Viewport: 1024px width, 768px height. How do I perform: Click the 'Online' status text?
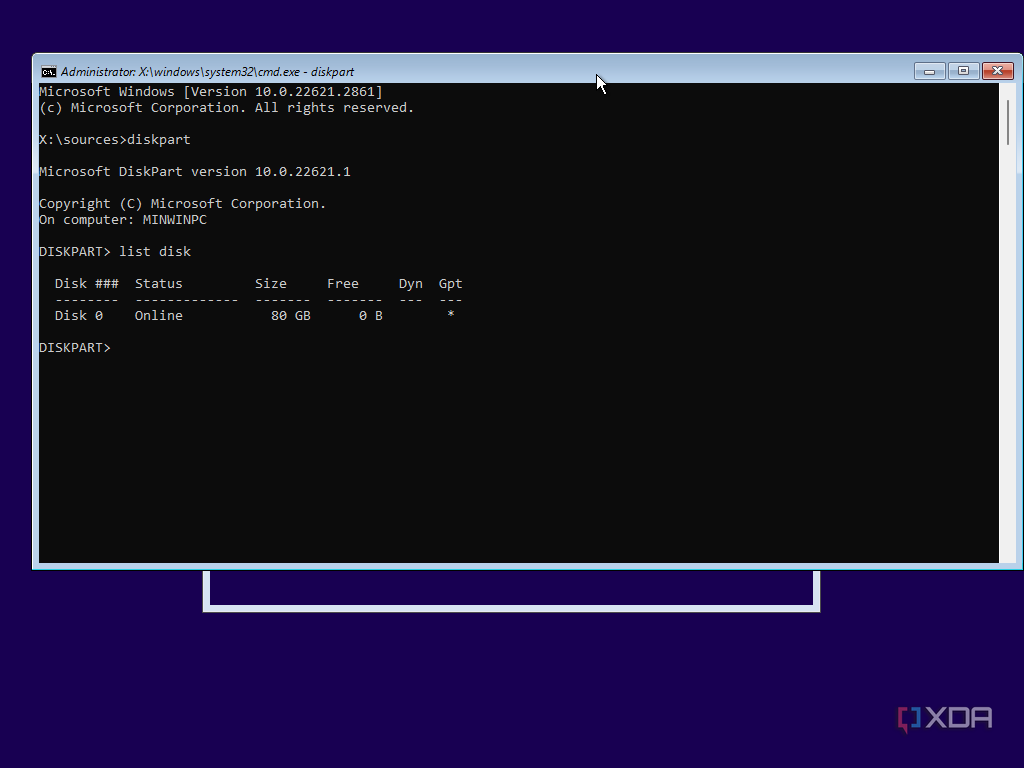point(158,315)
